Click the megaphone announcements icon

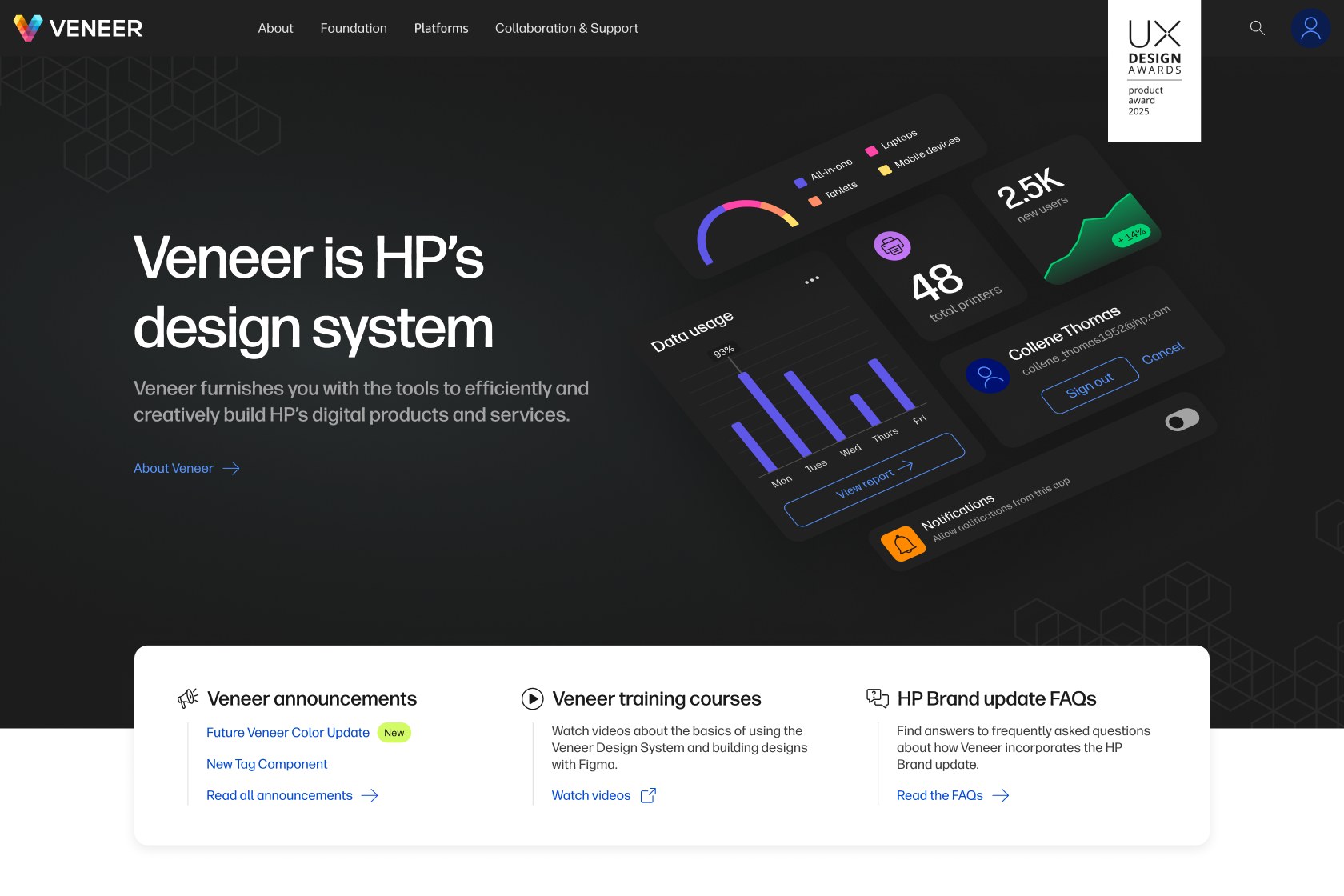coord(188,698)
